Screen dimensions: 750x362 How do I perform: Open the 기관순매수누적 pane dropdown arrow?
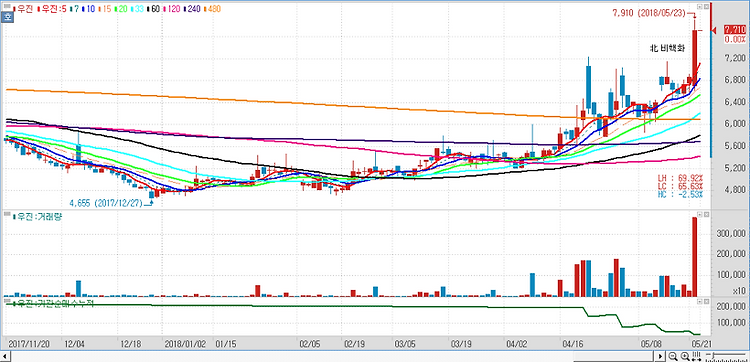tap(700, 302)
